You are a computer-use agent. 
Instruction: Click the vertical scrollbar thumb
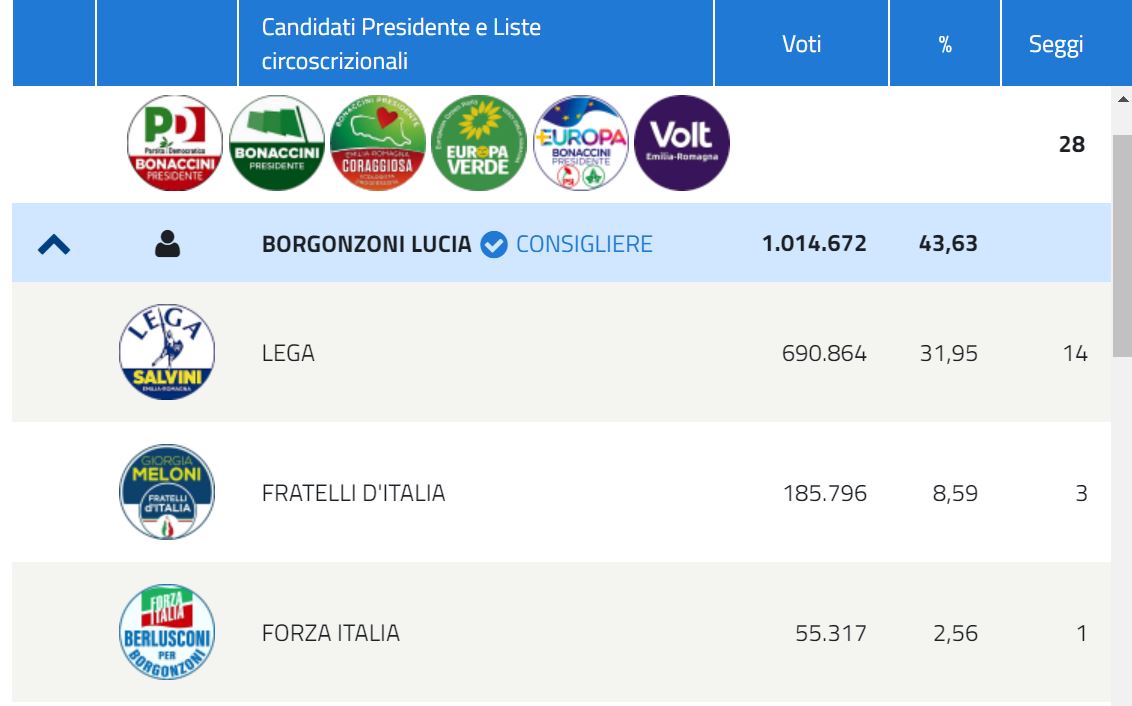[1123, 245]
